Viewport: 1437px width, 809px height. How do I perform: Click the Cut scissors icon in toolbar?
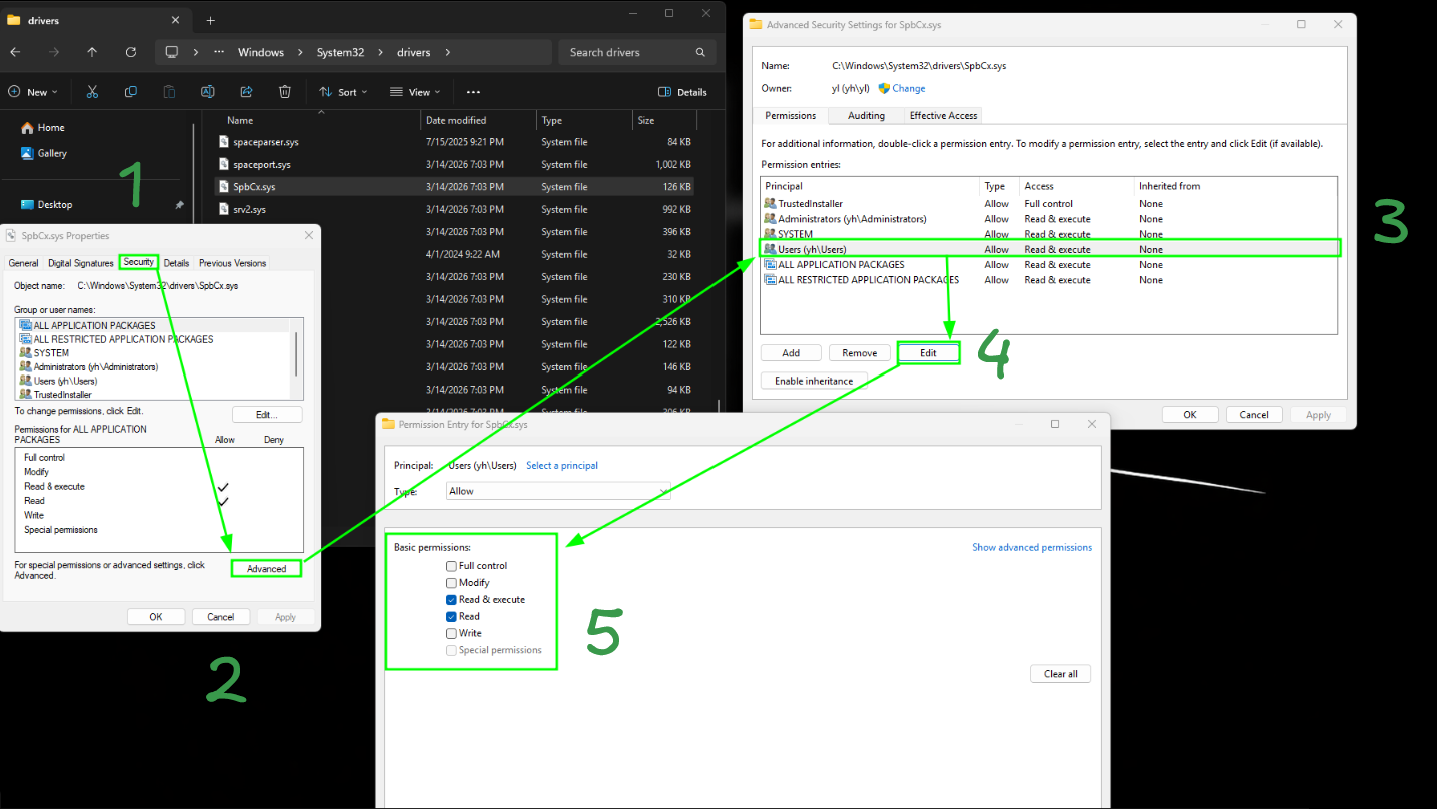92,92
